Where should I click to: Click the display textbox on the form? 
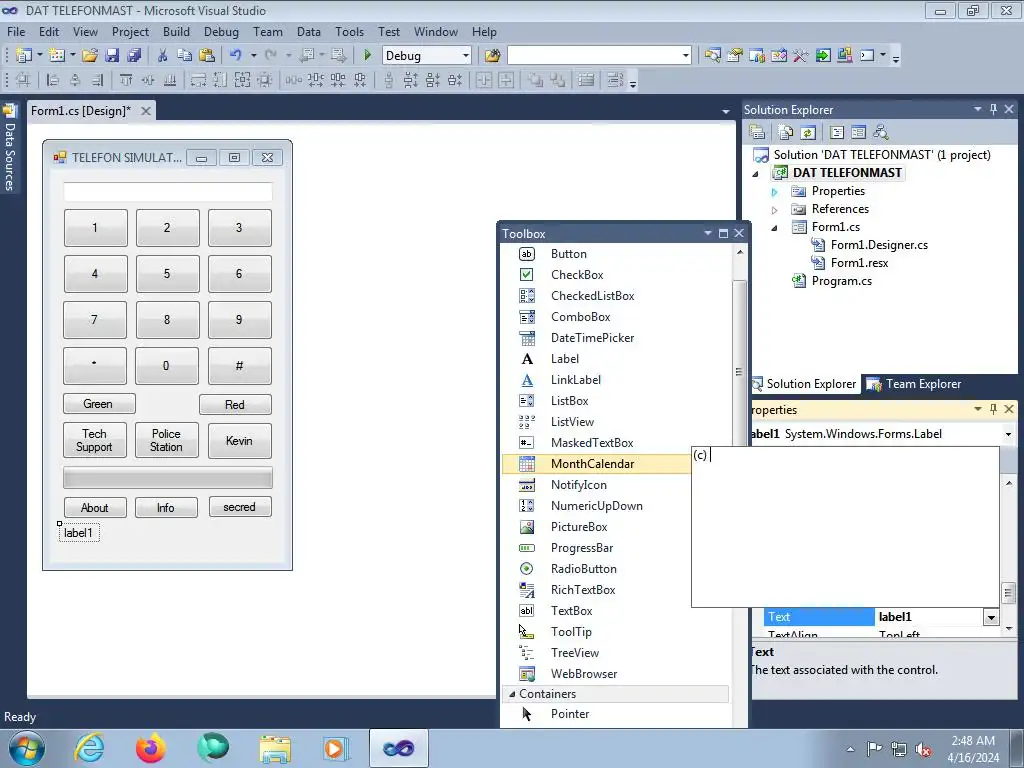168,192
